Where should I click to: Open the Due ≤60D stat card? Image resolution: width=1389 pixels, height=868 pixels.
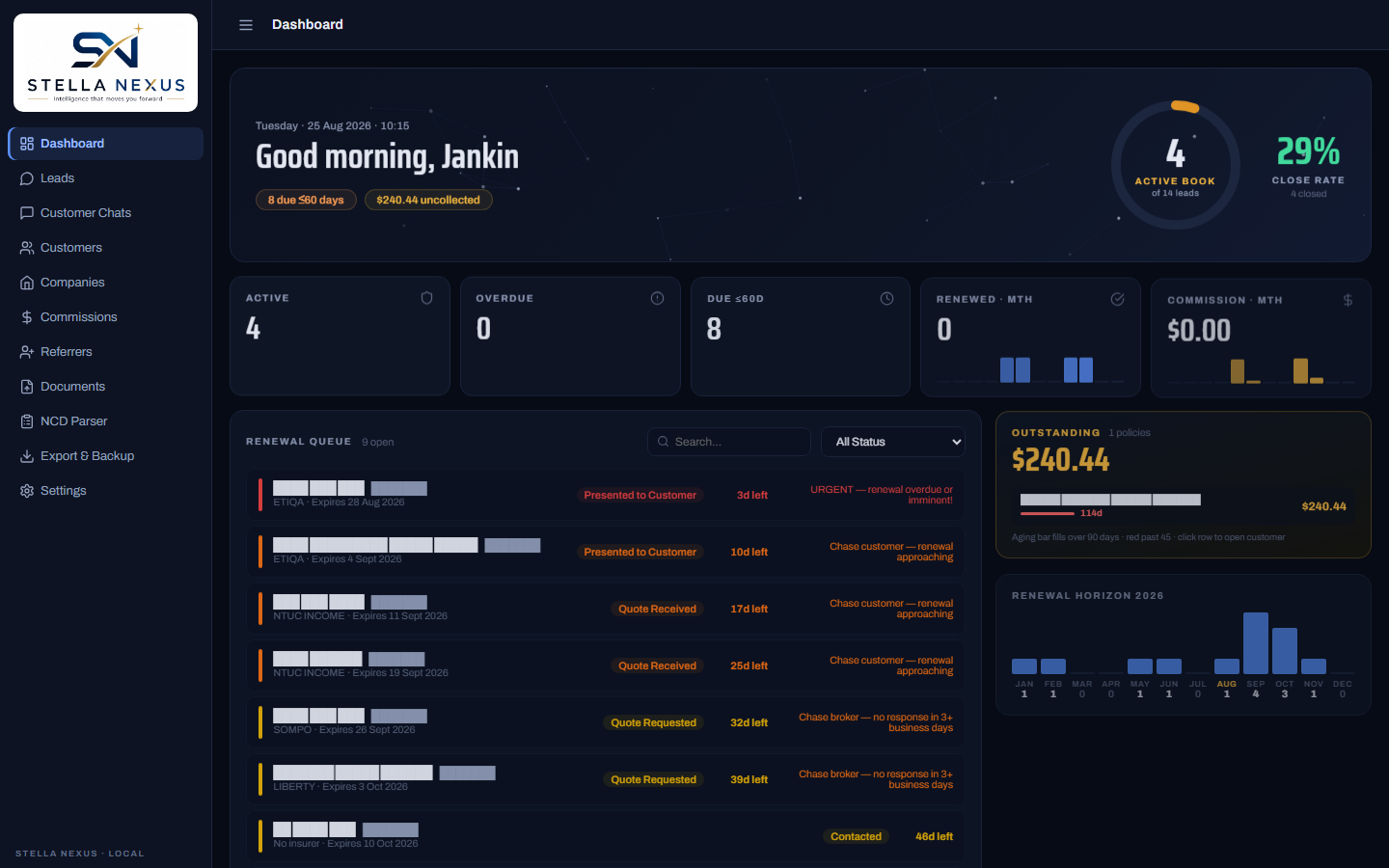point(801,337)
